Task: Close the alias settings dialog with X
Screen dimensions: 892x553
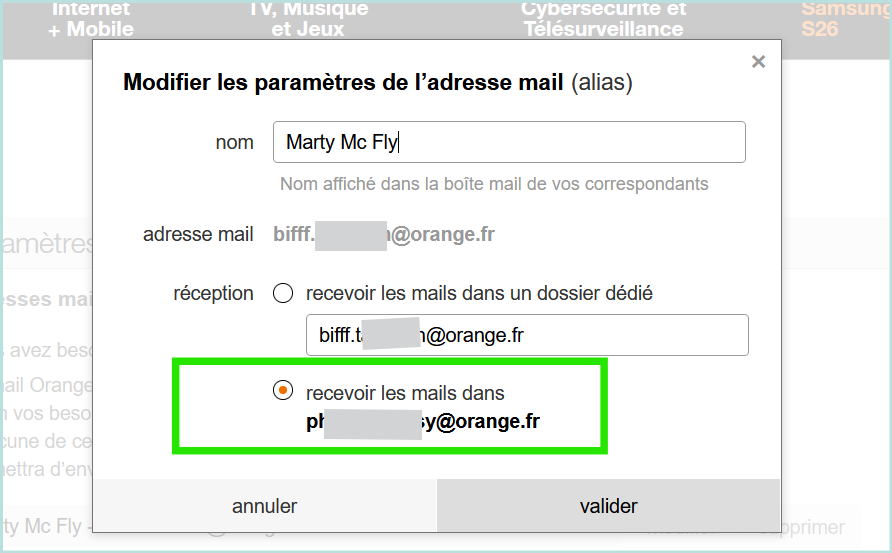Action: point(758,62)
